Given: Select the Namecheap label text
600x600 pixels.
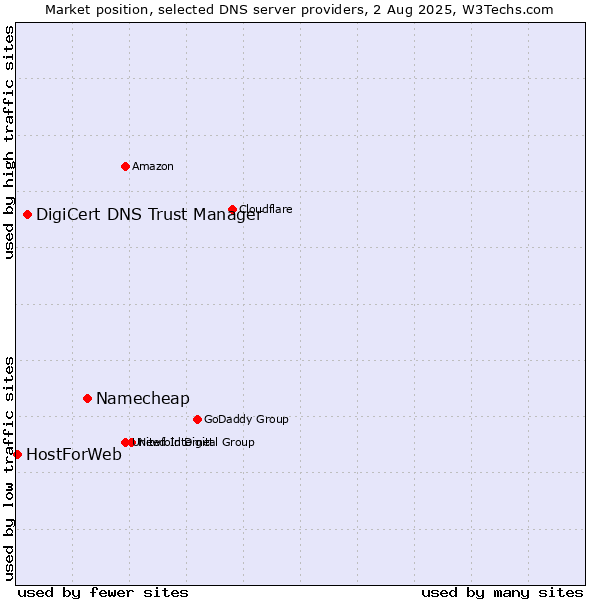Looking at the screenshot, I should click(143, 399).
